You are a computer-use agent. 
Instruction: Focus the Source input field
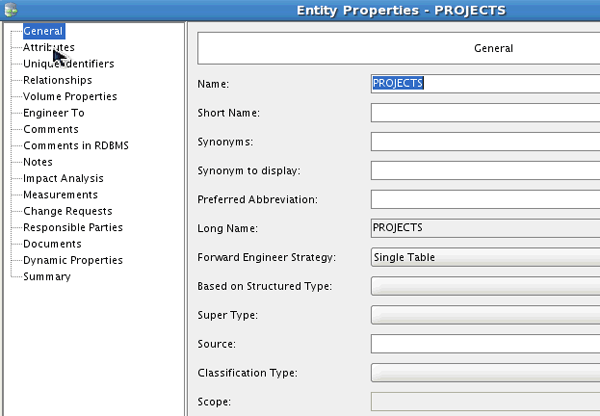485,345
